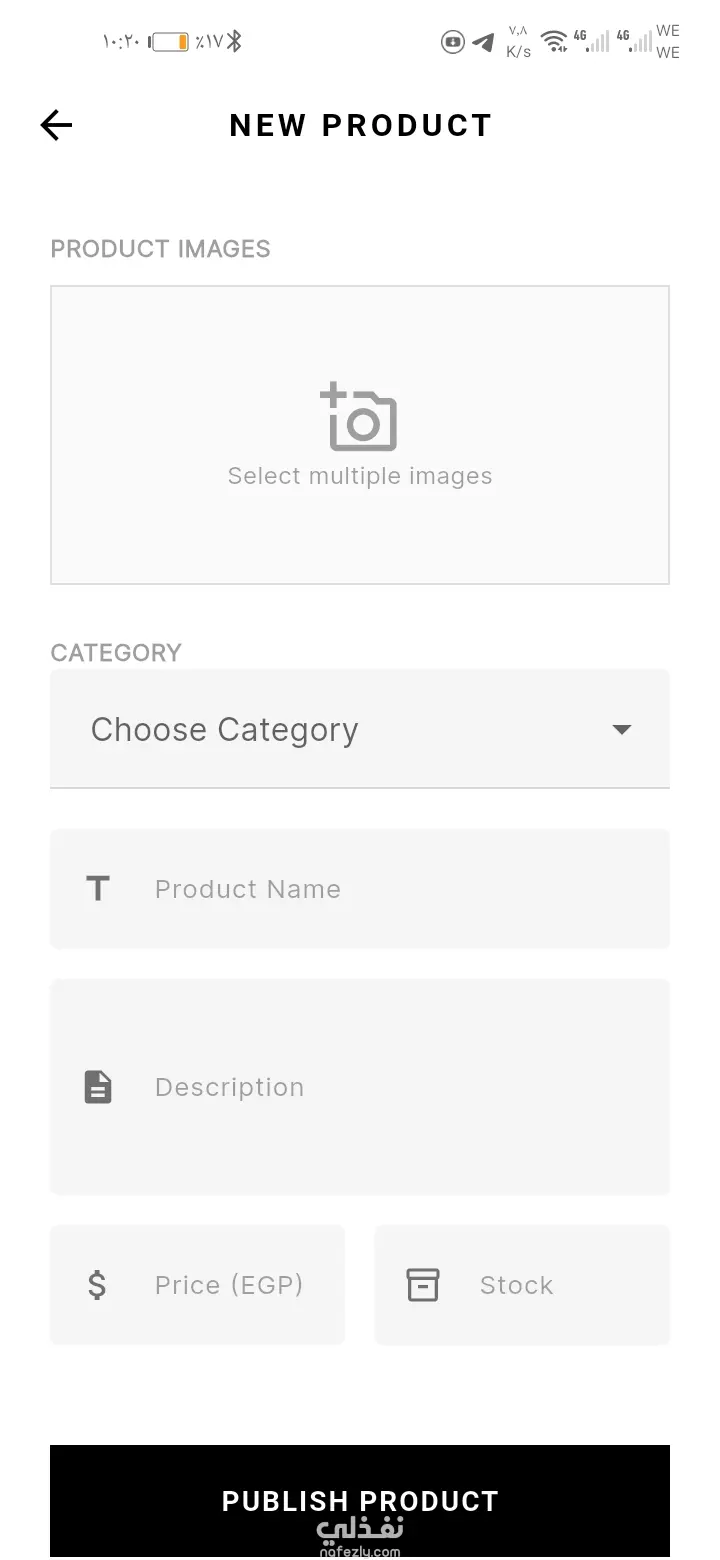Tap the screen recorder status icon
Image resolution: width=720 pixels, height=1560 pixels.
point(453,42)
